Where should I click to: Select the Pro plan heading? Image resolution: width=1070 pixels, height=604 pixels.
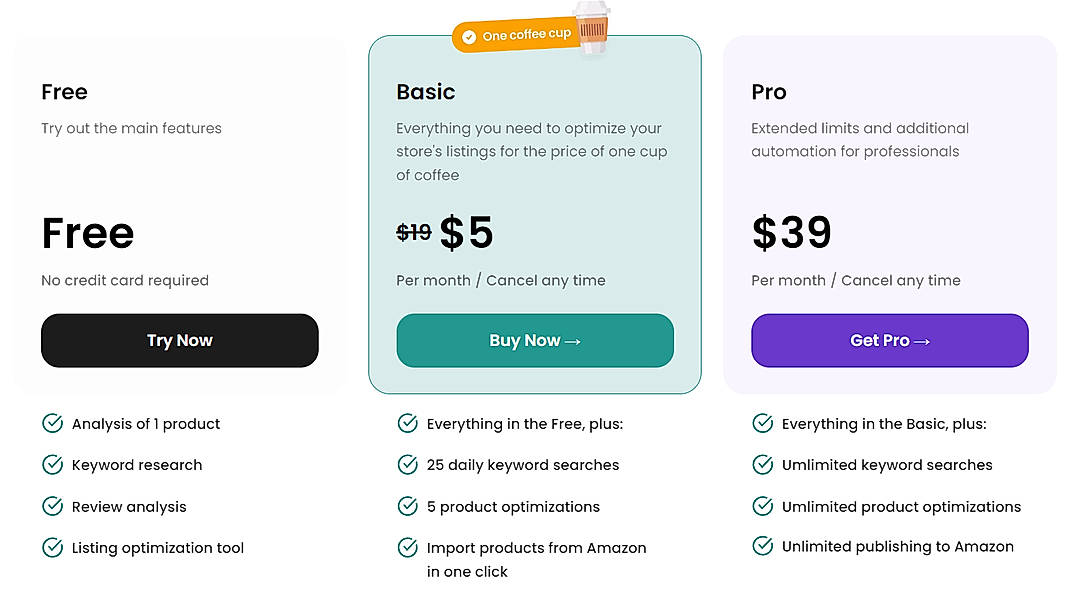(768, 91)
